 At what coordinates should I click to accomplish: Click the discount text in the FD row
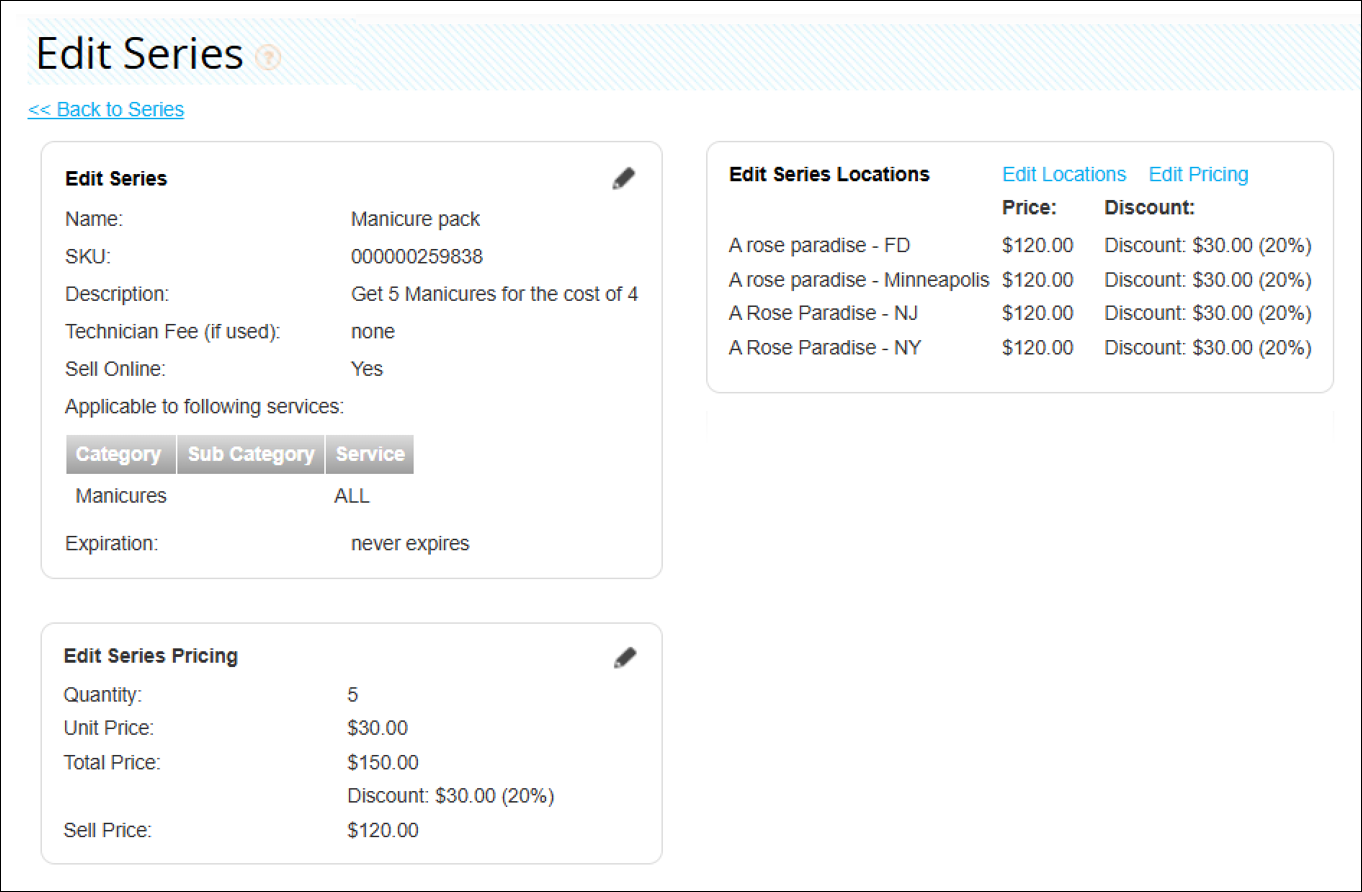pyautogui.click(x=1208, y=246)
